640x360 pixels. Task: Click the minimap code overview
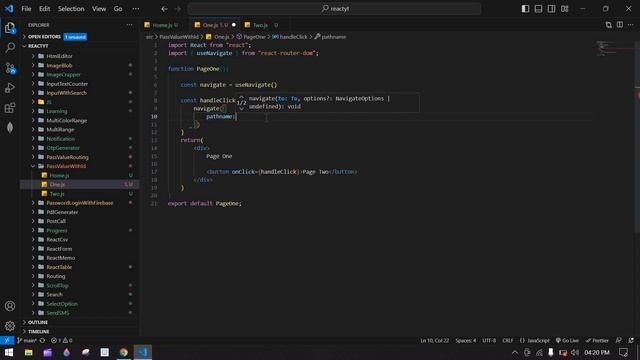pyautogui.click(x=614, y=48)
